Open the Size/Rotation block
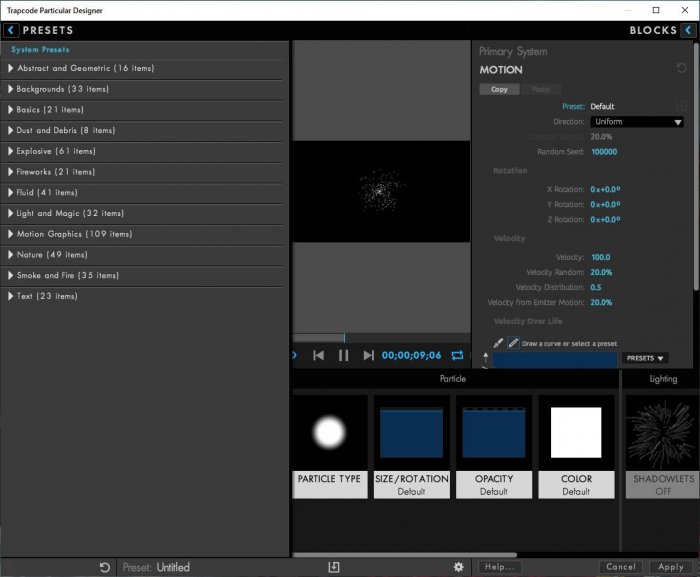The height and width of the screenshot is (577, 700). tap(412, 447)
